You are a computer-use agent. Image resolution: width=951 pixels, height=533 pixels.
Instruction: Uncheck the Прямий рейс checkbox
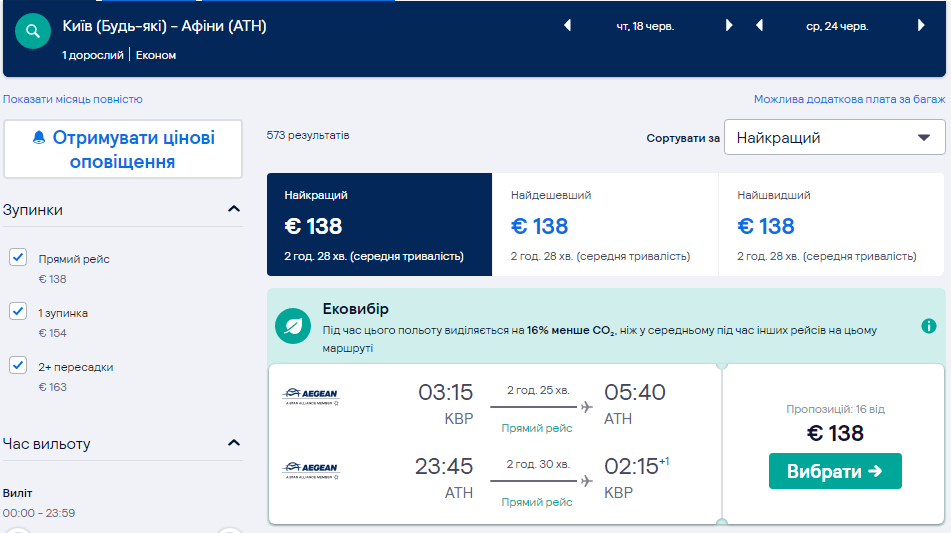[18, 258]
